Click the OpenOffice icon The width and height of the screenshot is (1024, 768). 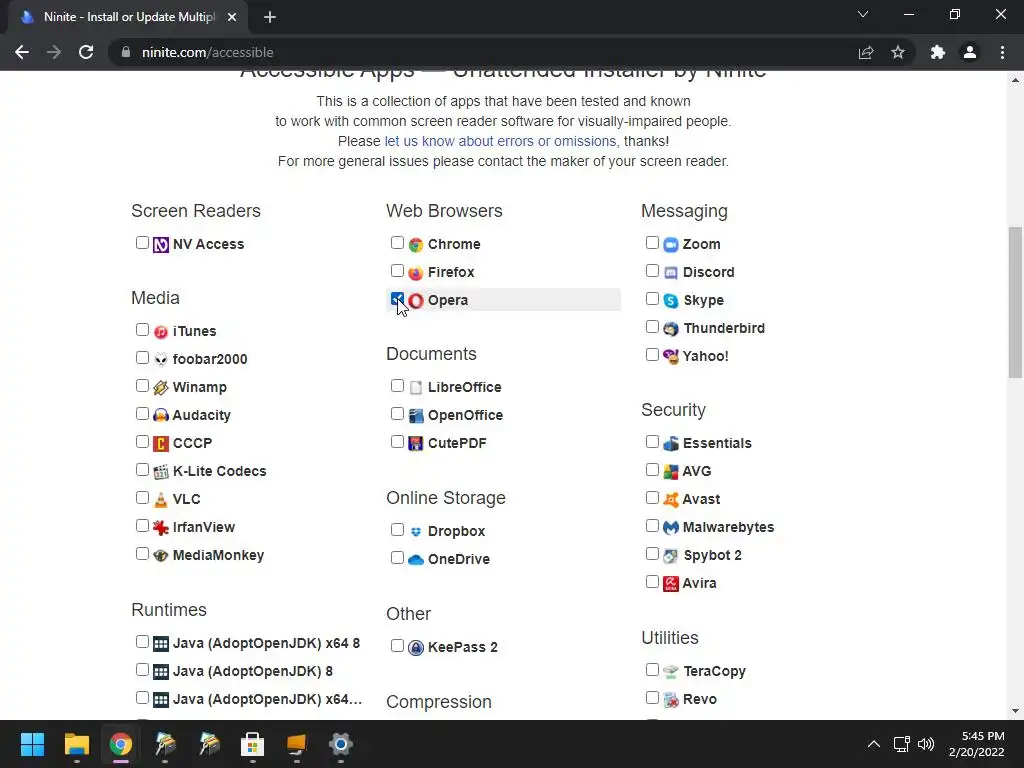tap(416, 416)
